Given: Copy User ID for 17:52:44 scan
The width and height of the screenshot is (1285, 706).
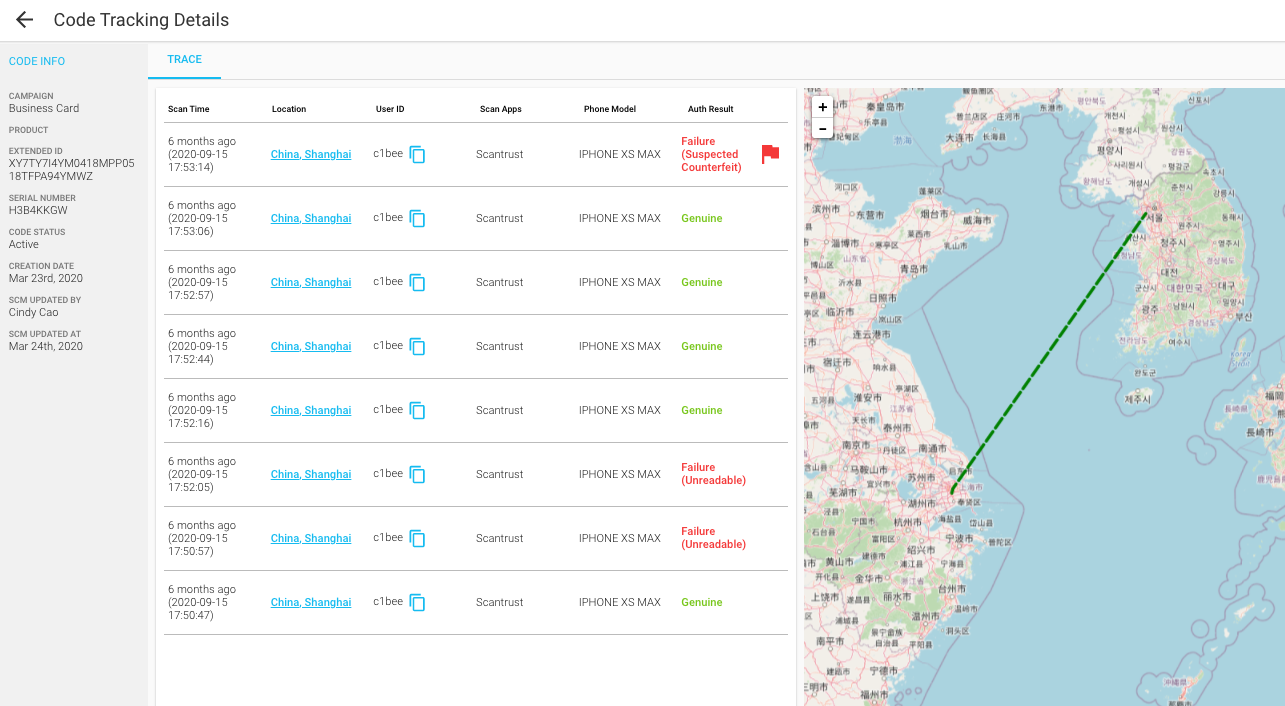Looking at the screenshot, I should (x=417, y=347).
